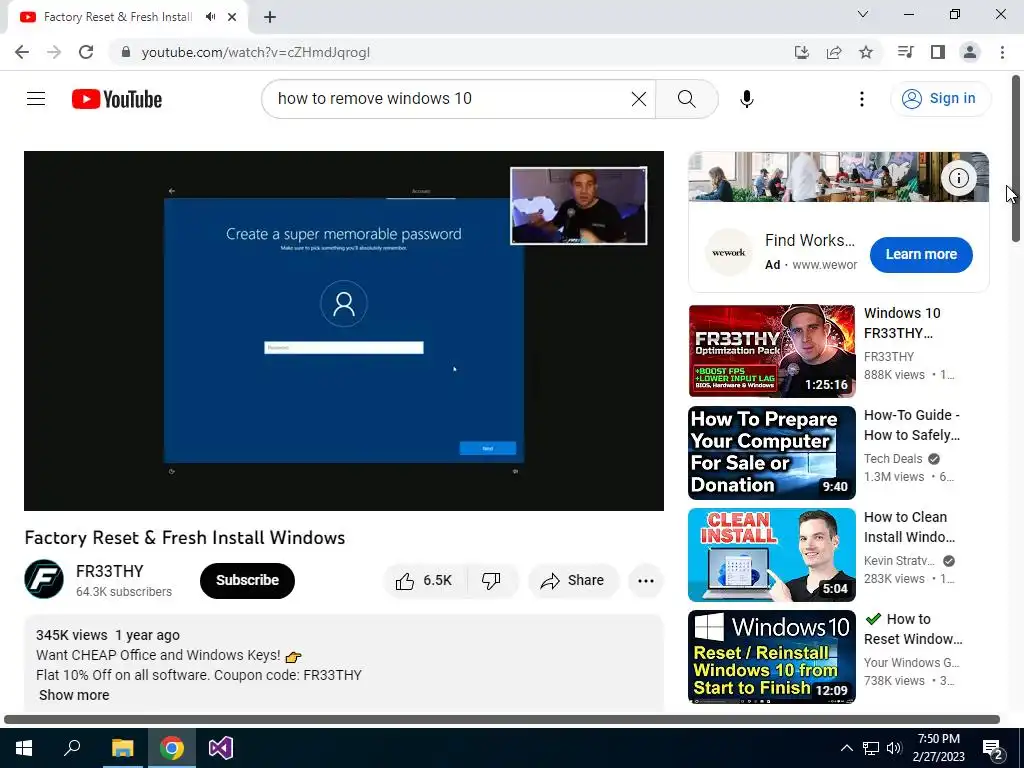The width and height of the screenshot is (1024, 768).
Task: Open FR33THY Optimization Pack video thumbnail
Action: click(x=772, y=351)
